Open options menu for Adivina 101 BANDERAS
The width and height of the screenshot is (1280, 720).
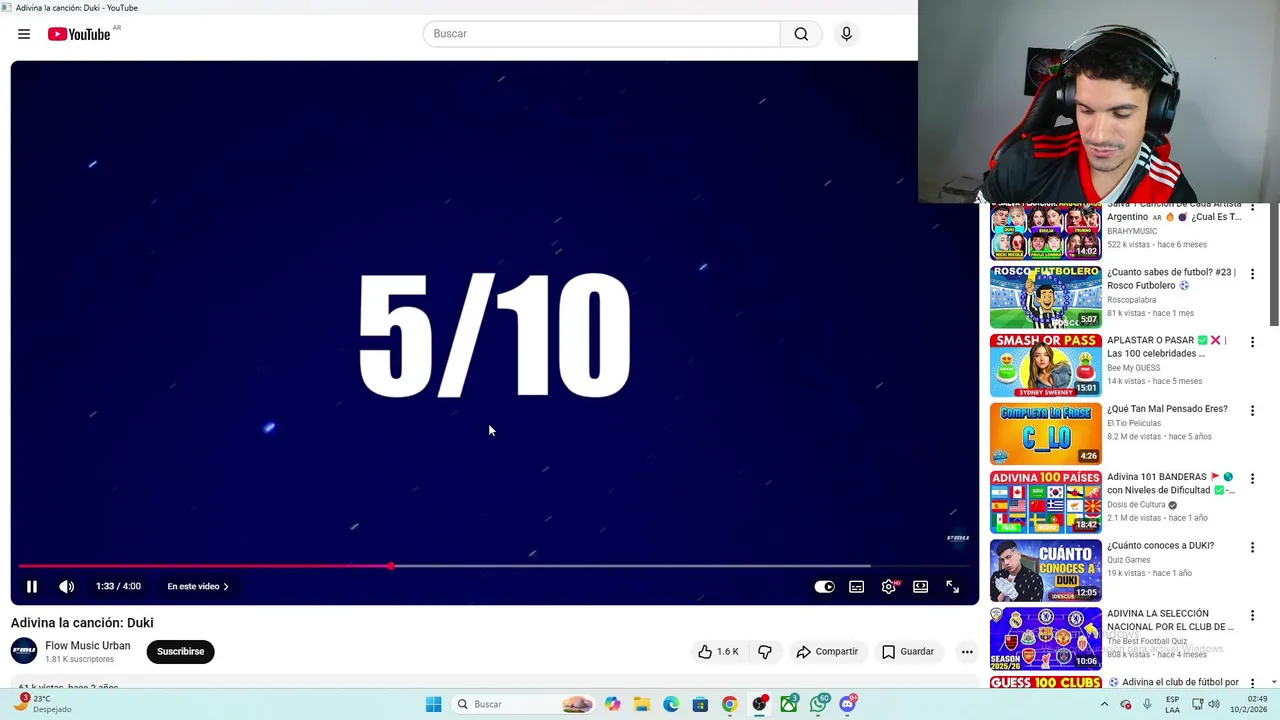tap(1252, 479)
